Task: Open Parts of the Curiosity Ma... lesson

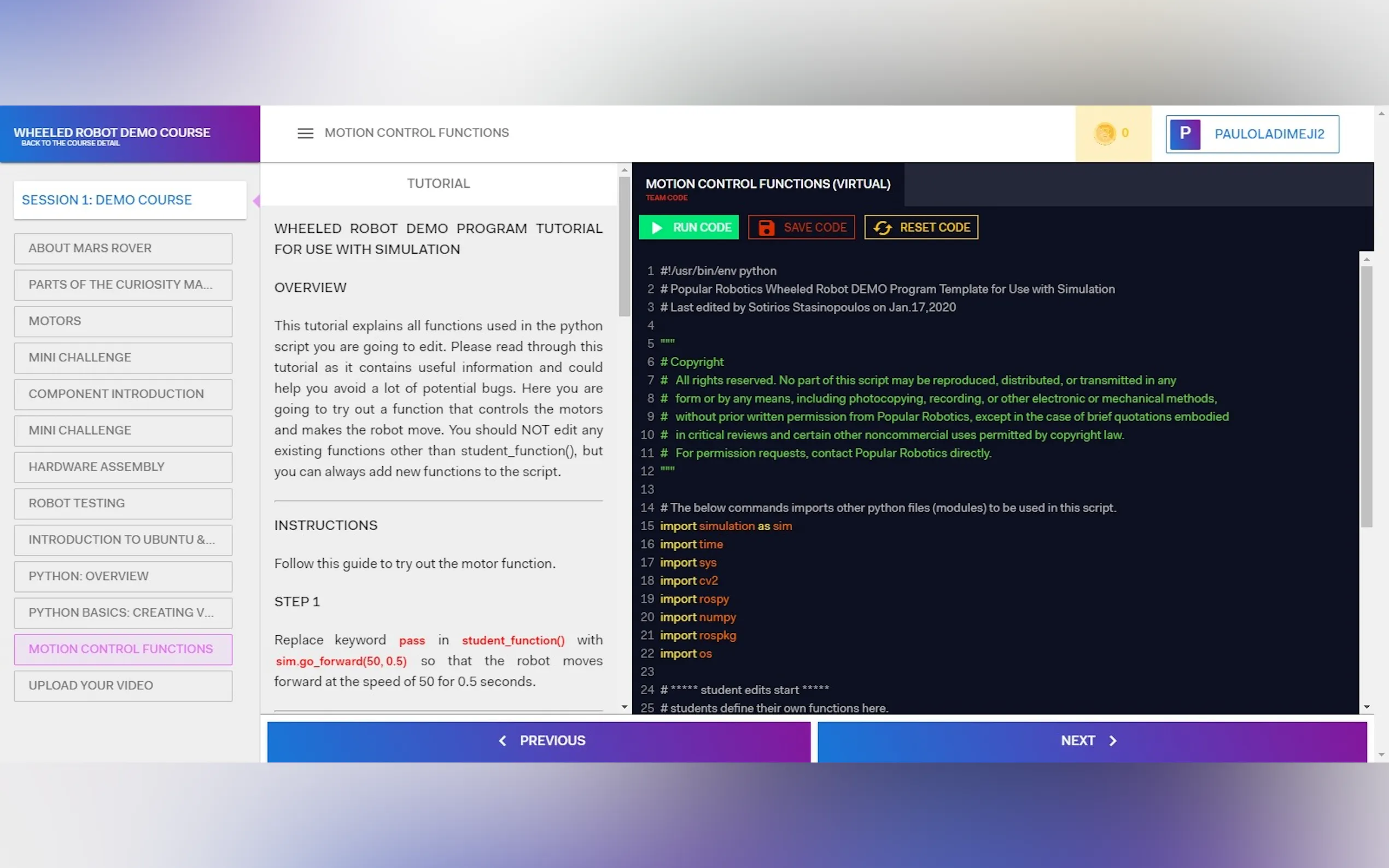Action: click(x=123, y=285)
